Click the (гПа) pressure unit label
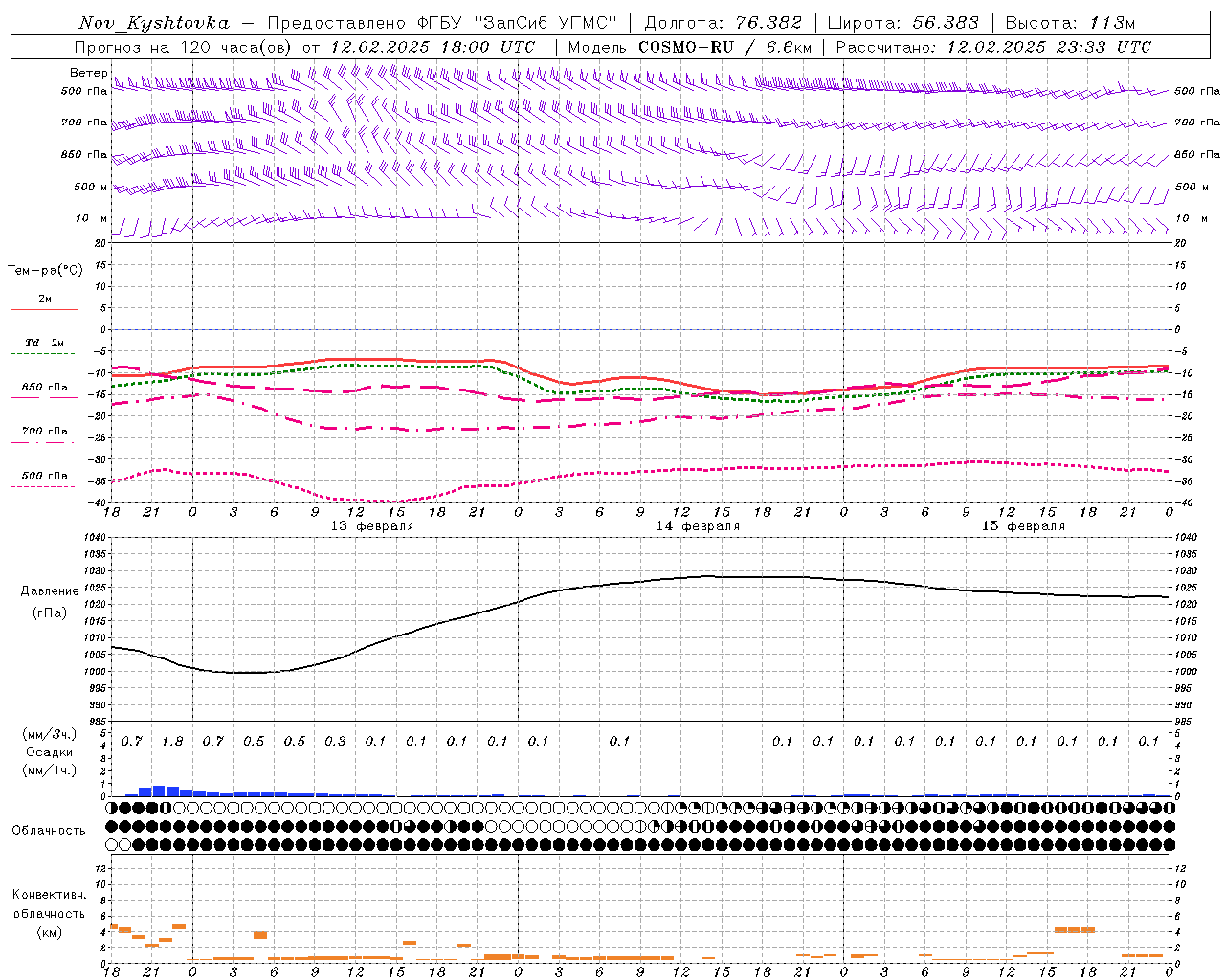The image size is (1225, 980). click(x=49, y=612)
